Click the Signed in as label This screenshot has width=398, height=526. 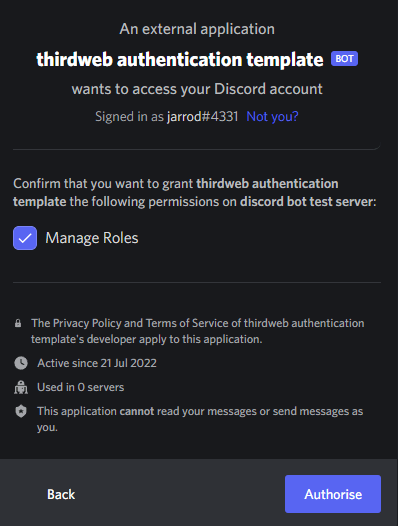click(x=130, y=116)
